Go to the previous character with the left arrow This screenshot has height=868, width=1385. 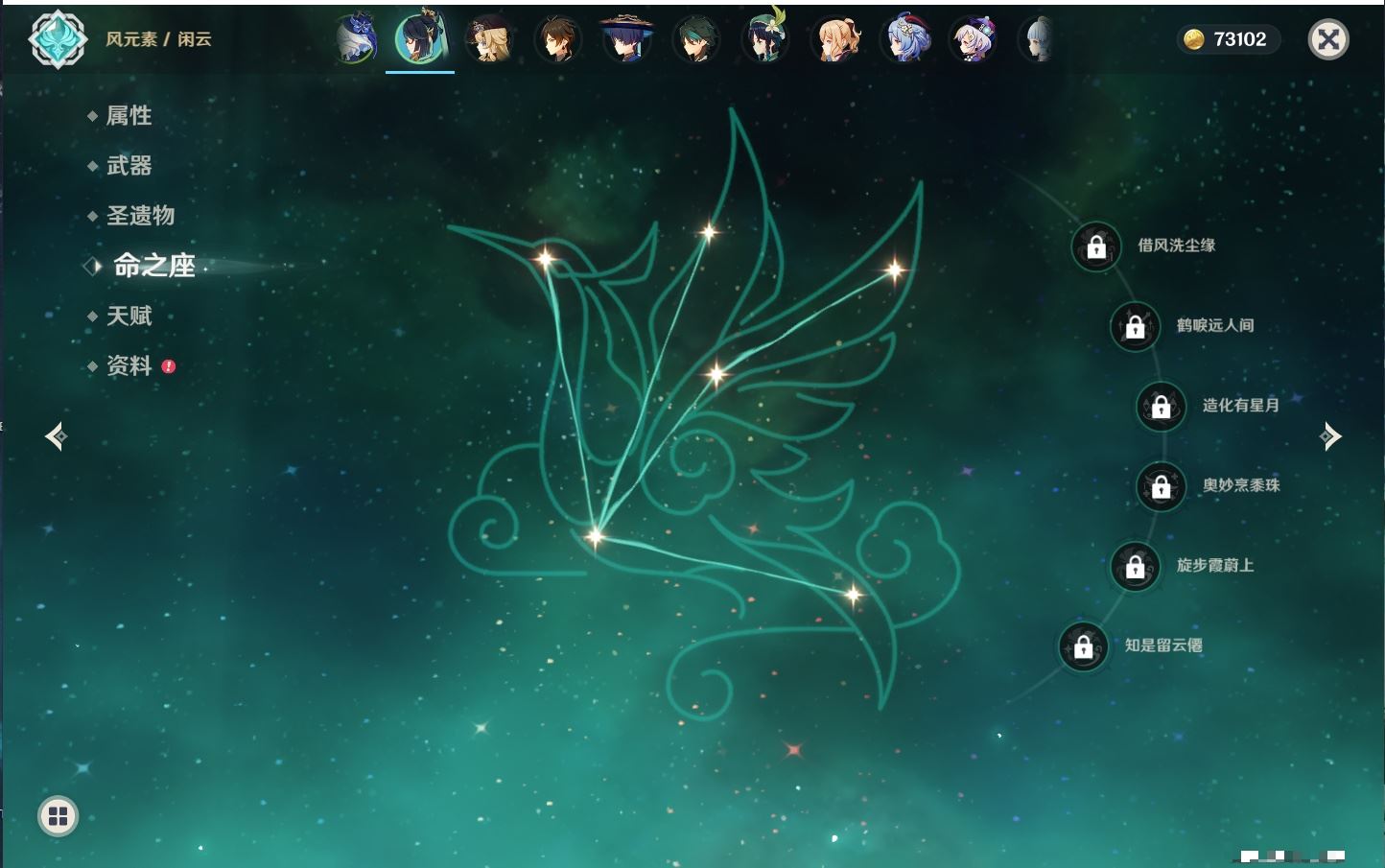pyautogui.click(x=56, y=436)
